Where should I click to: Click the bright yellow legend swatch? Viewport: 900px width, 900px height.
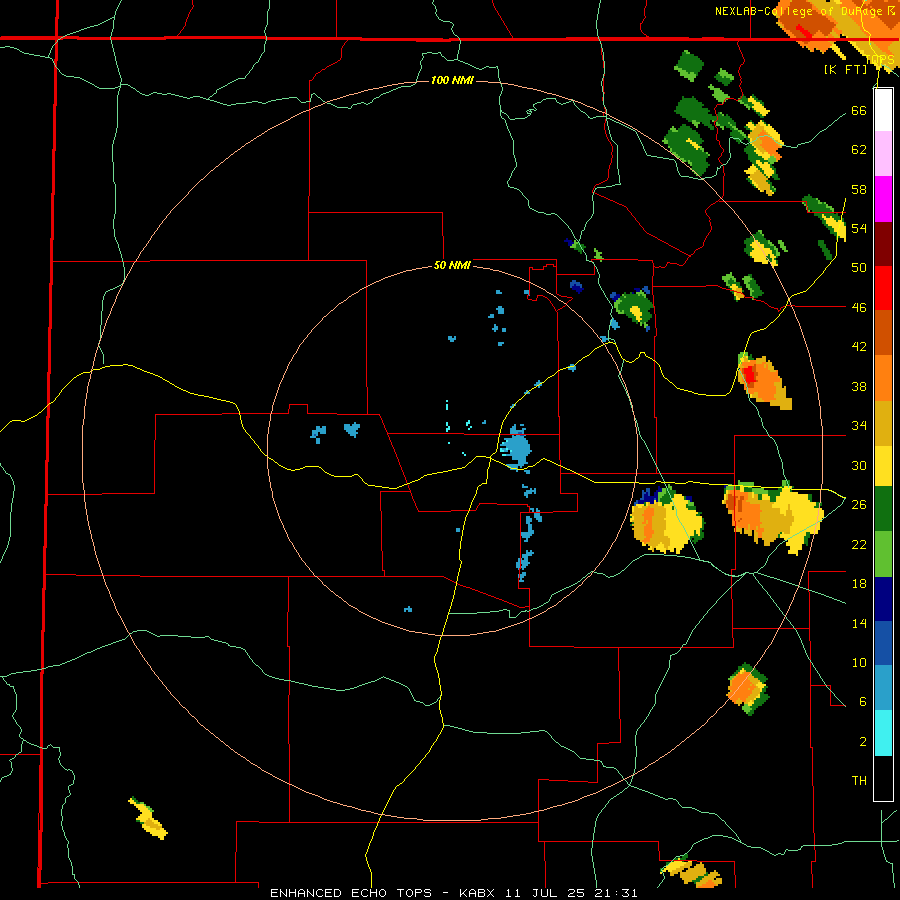click(883, 466)
